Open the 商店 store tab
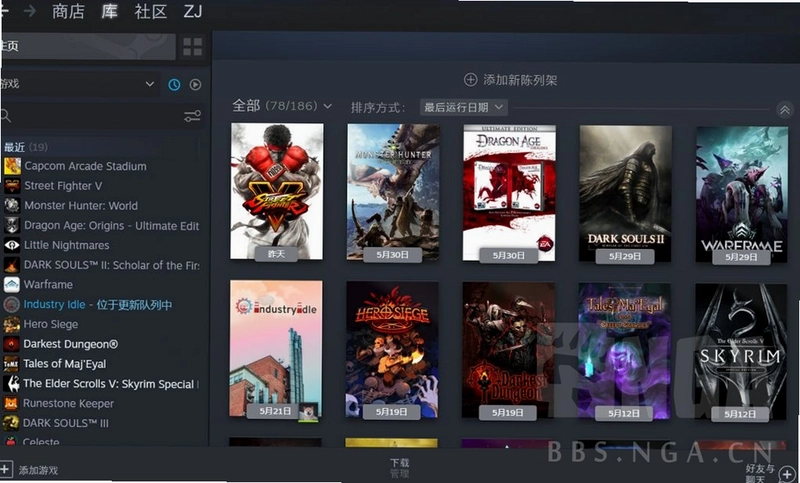 coord(68,11)
